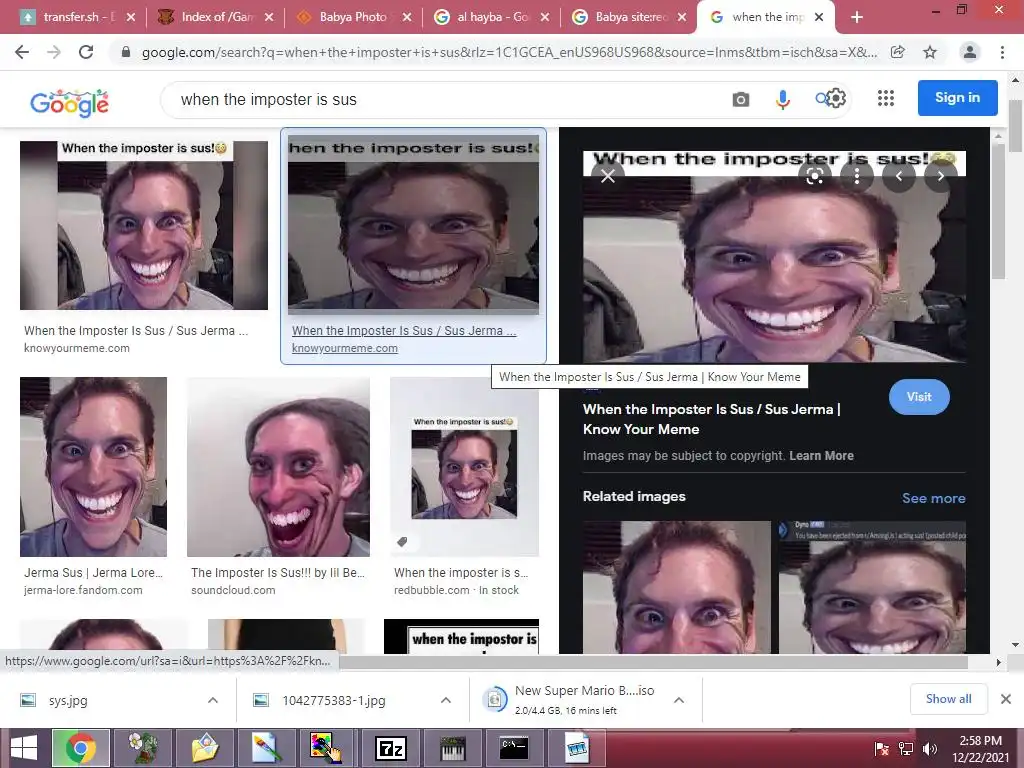Bookmark this page with the star icon
The image size is (1024, 768).
930,52
